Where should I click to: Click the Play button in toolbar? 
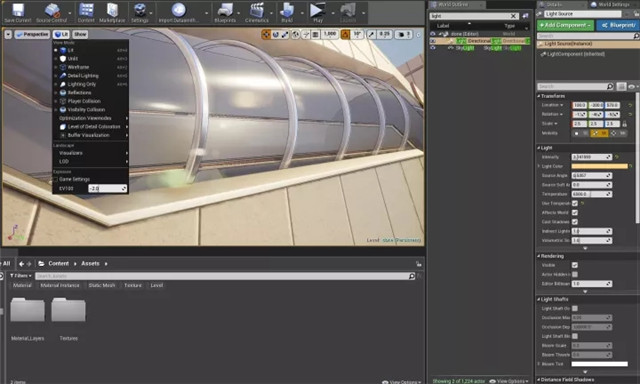(x=318, y=12)
